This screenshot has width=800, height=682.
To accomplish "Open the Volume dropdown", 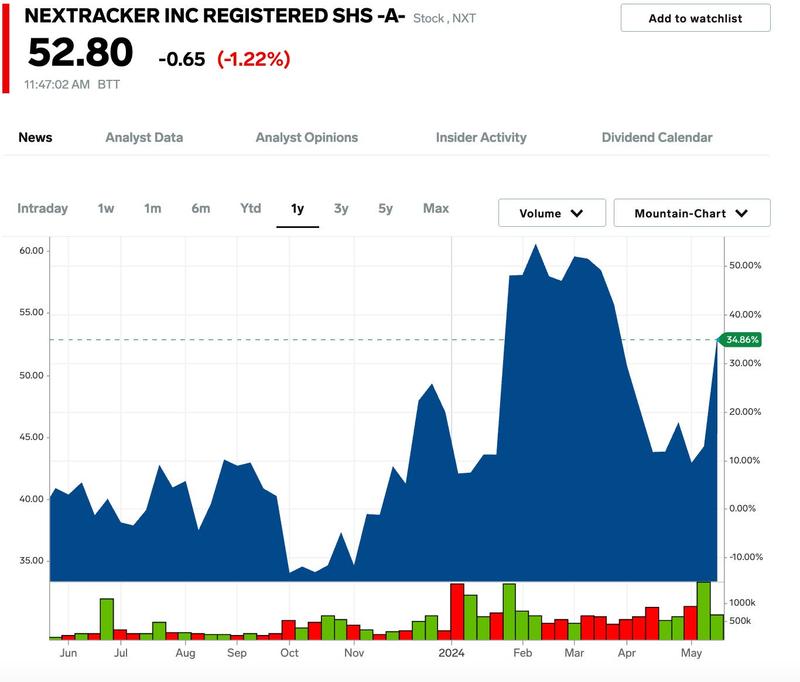I will (552, 213).
